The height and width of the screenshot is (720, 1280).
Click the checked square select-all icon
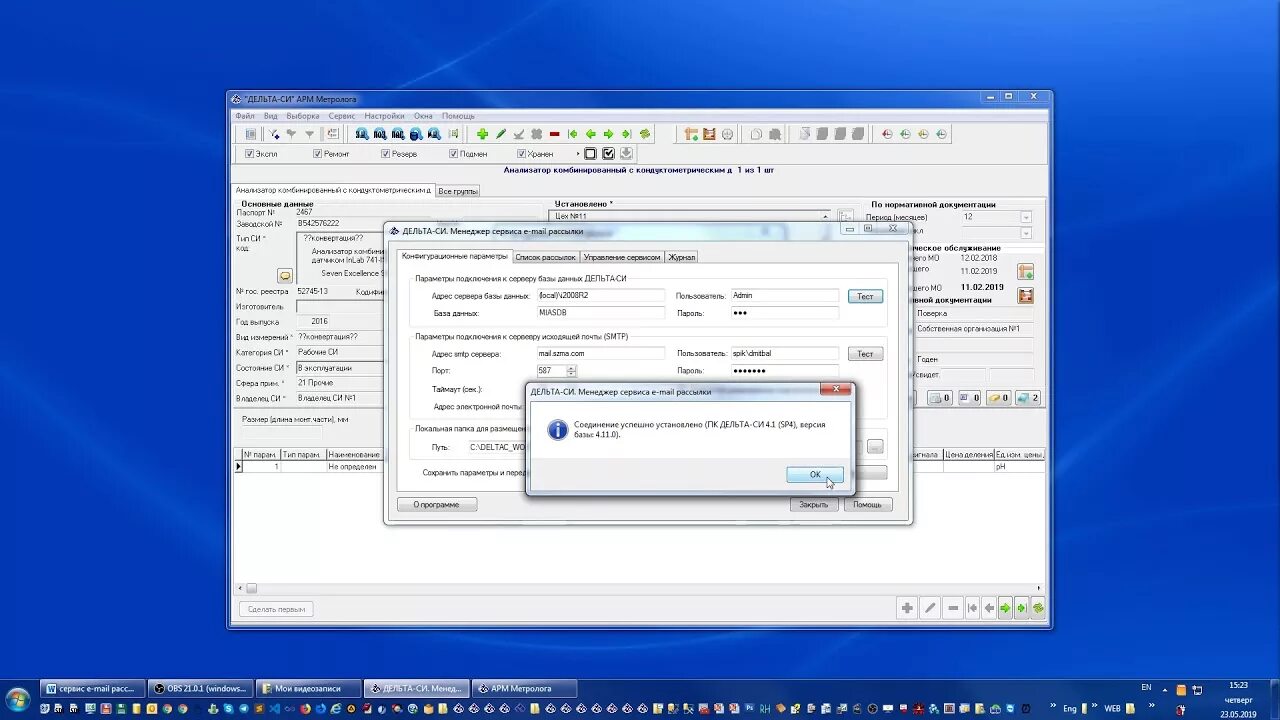pos(608,154)
